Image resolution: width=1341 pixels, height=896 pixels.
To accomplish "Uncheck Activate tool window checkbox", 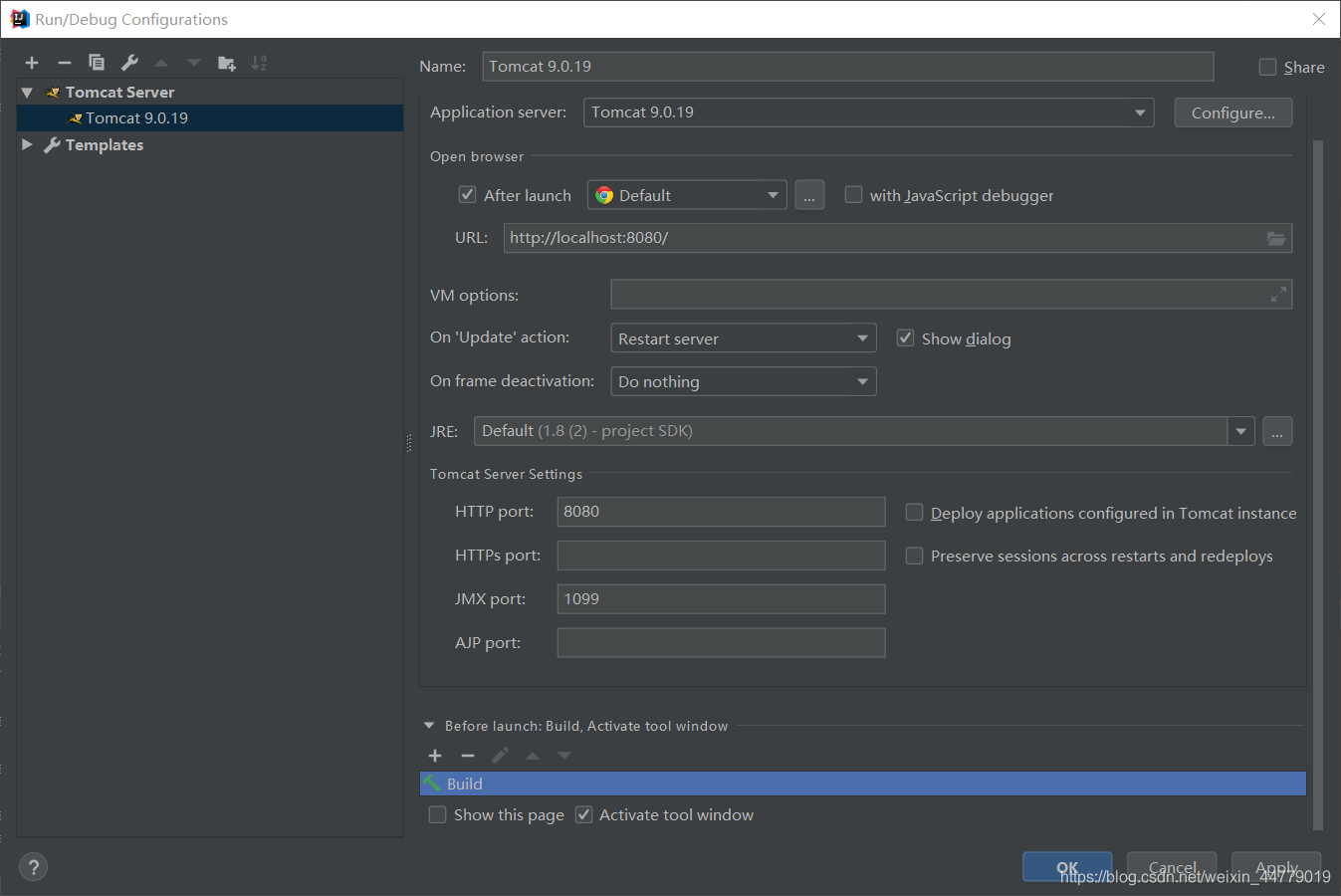I will (584, 814).
